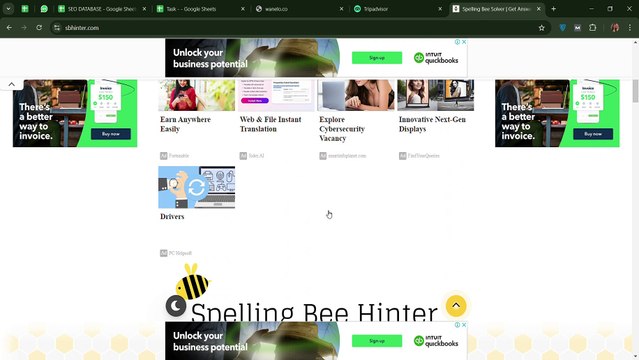Open the pinned Google Sheets tab
The image size is (639, 360).
(x=25, y=9)
